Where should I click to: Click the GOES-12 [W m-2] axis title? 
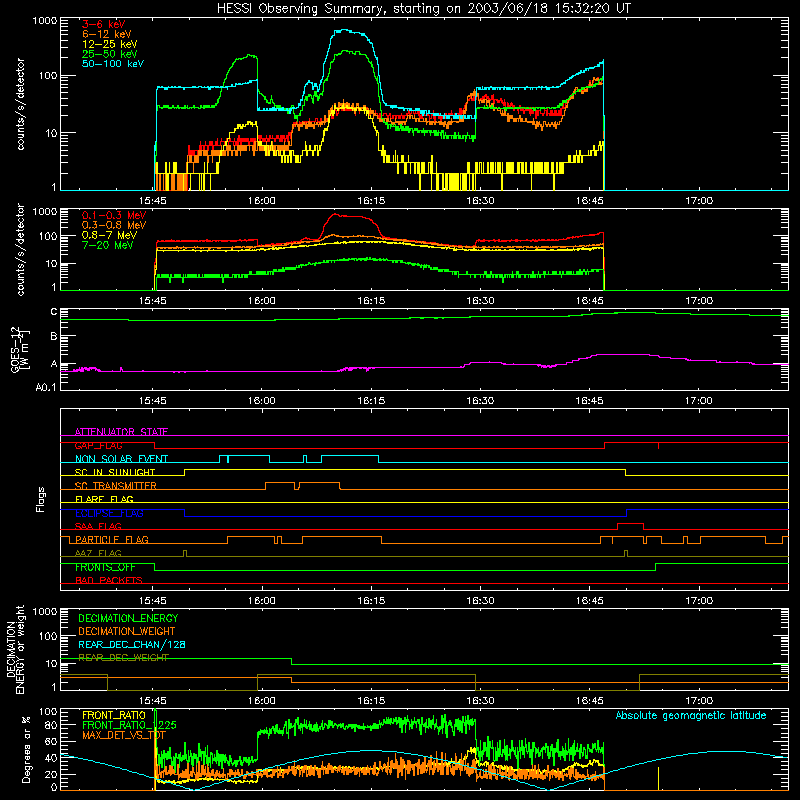point(19,349)
